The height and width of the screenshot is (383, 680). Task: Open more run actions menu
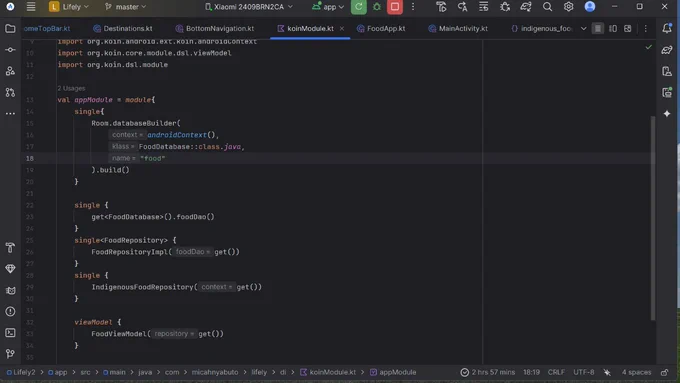[413, 7]
